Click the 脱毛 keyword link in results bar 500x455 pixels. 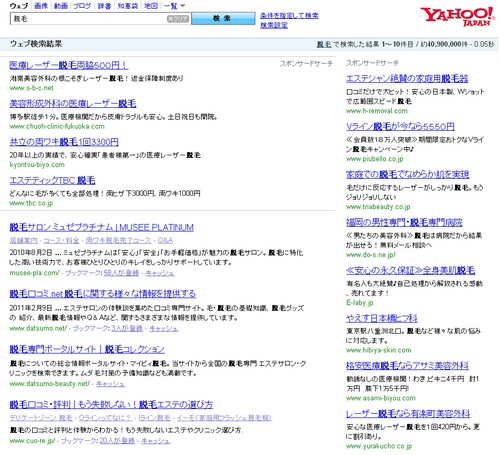324,44
